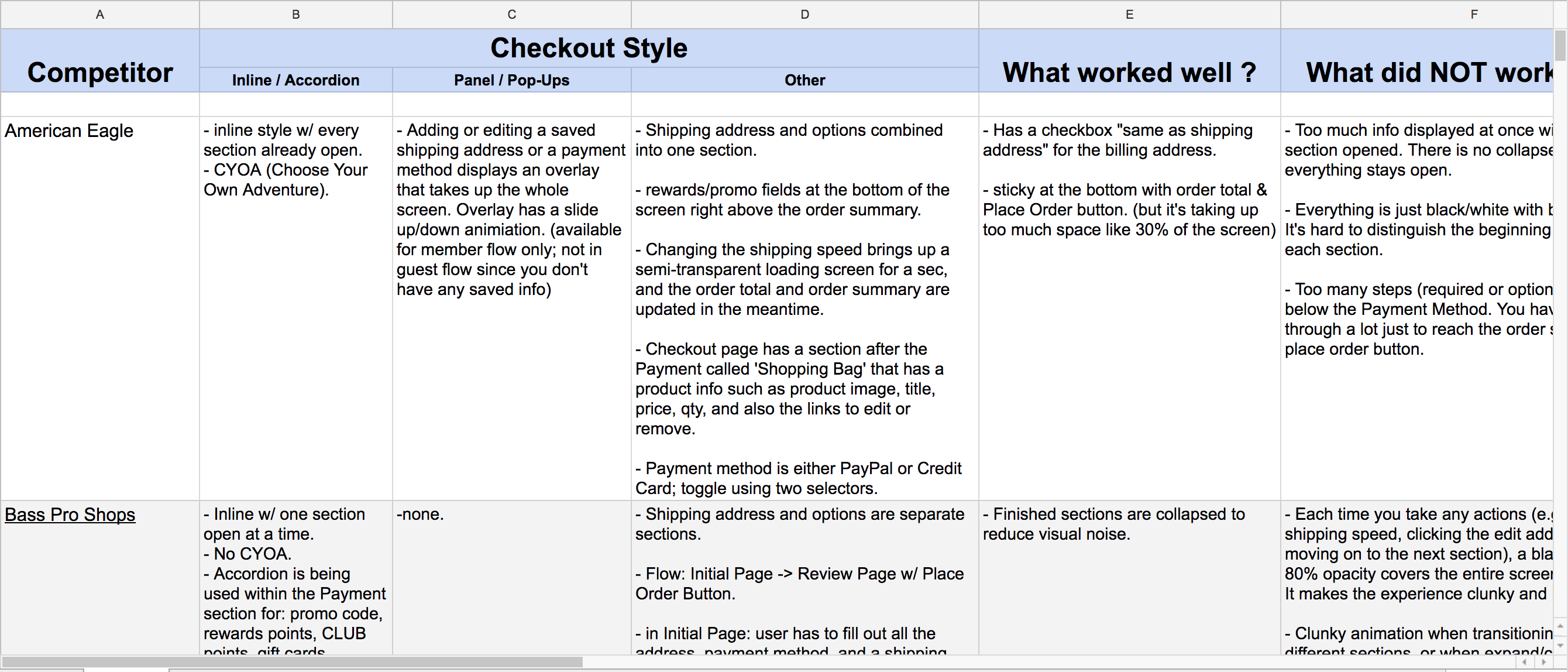The image size is (1568, 672).
Task: Select column F header
Action: [x=1417, y=14]
